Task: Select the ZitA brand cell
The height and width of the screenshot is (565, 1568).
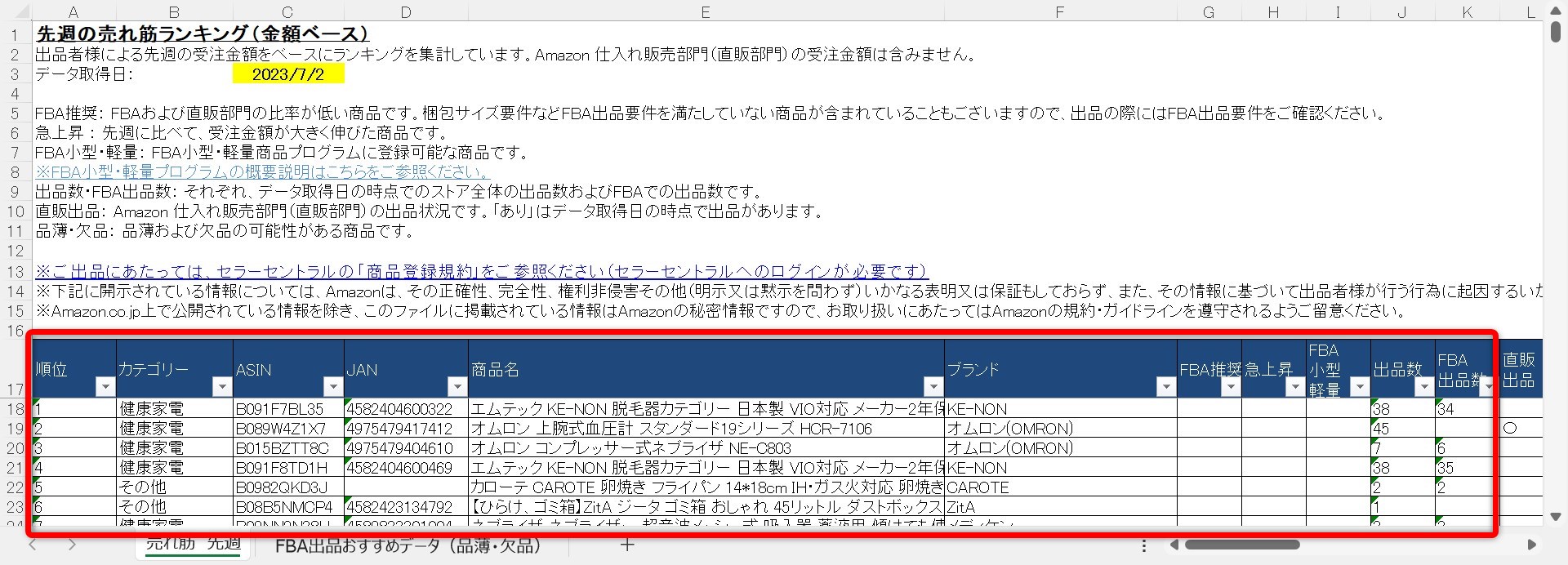Action: (1060, 507)
